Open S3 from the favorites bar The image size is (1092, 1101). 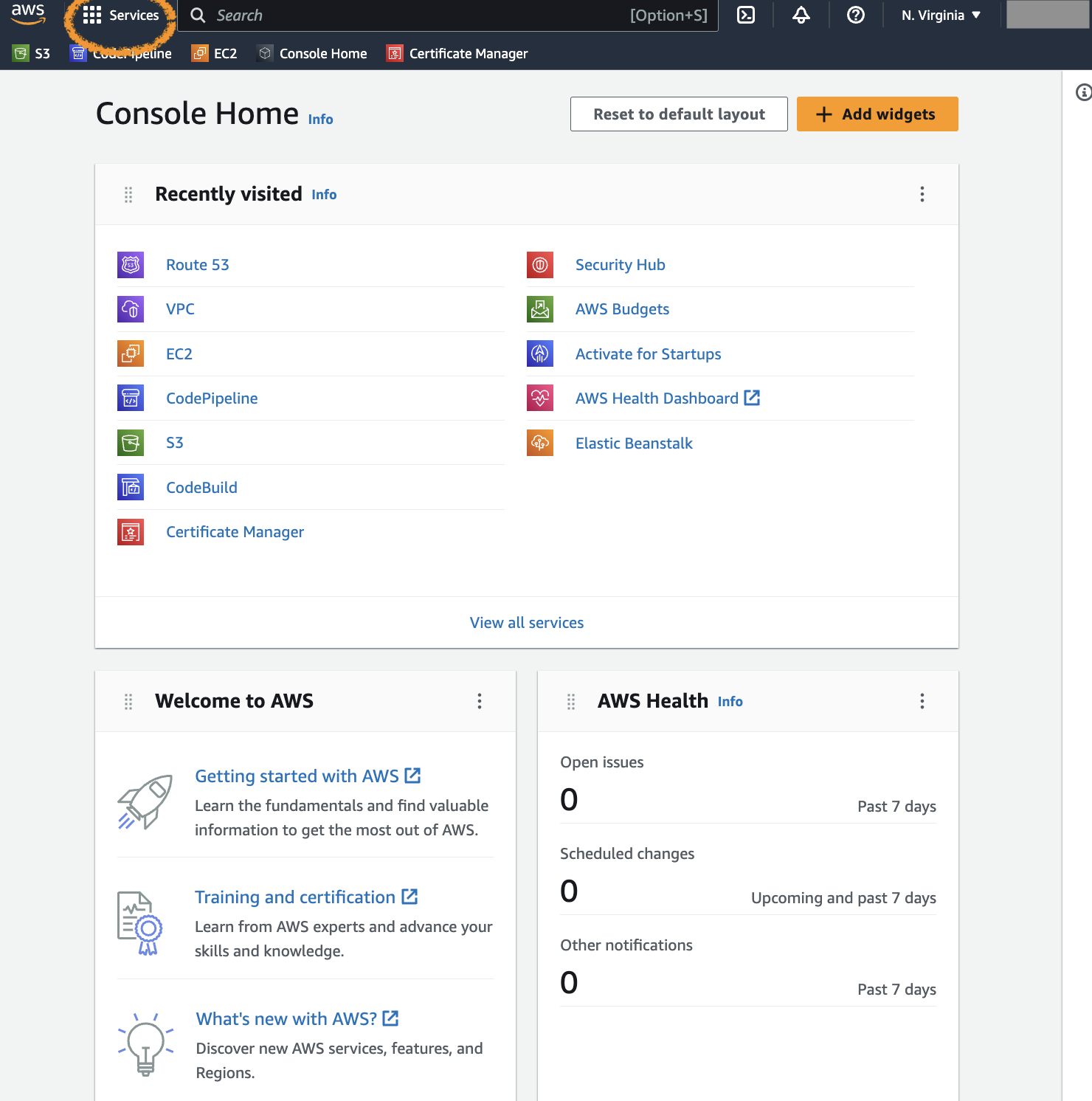click(32, 53)
